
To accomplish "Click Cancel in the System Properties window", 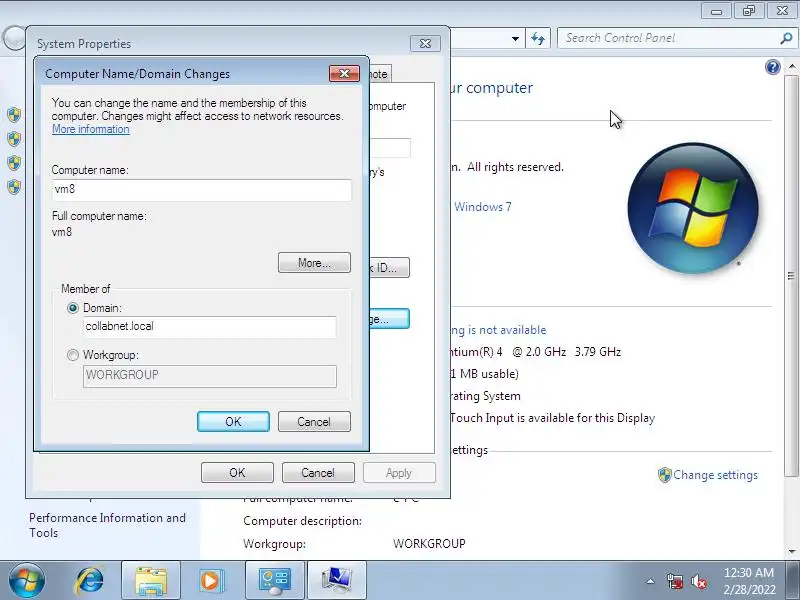I will (x=318, y=472).
